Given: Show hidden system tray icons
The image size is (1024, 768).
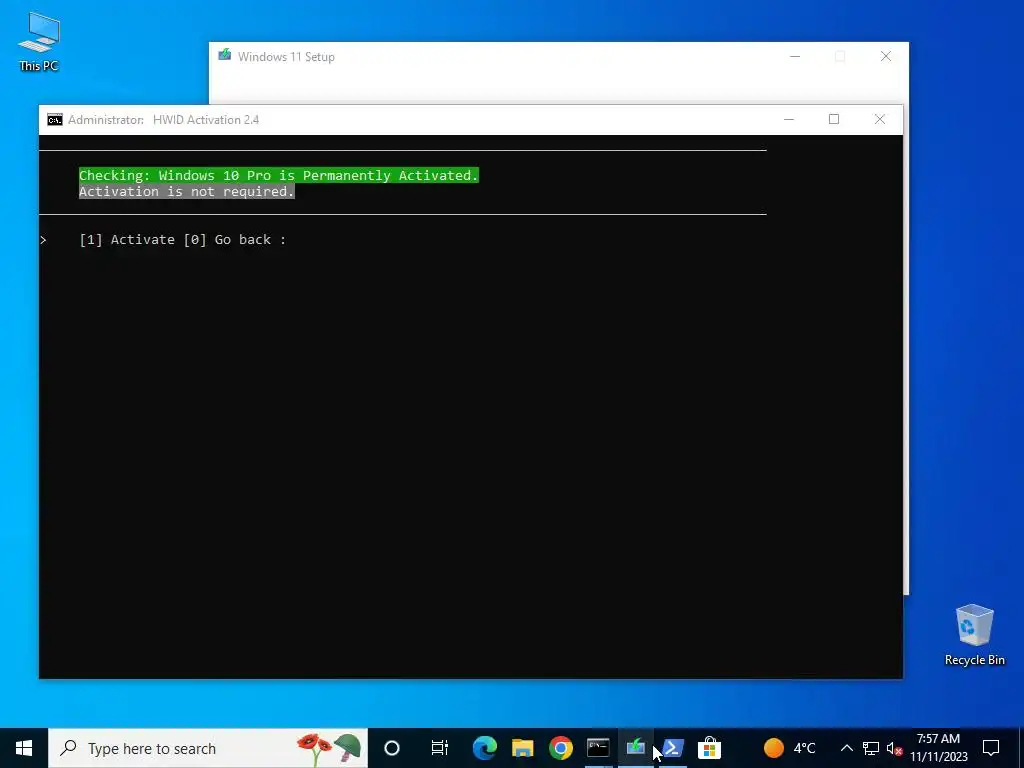Looking at the screenshot, I should pos(846,748).
